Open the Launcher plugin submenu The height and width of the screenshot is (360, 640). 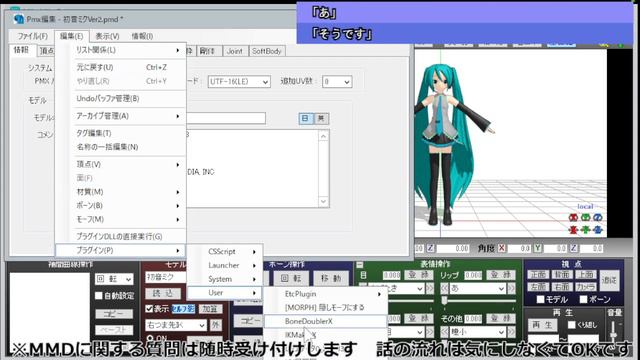pos(225,266)
